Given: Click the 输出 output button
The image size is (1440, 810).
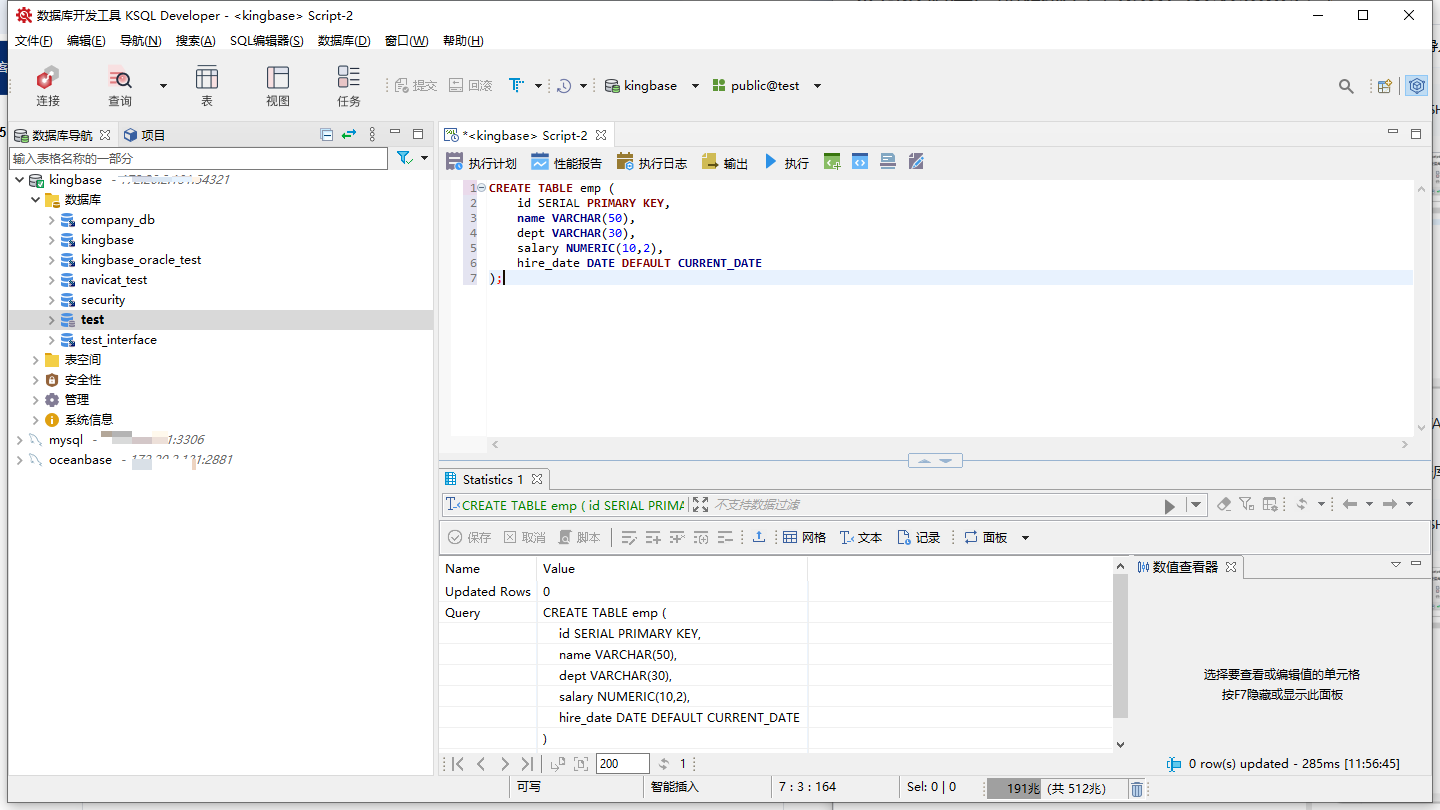Looking at the screenshot, I should click(x=725, y=162).
